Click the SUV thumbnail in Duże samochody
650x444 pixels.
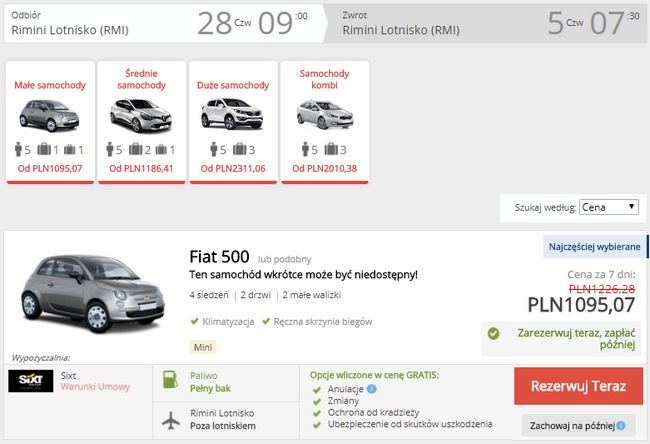232,114
